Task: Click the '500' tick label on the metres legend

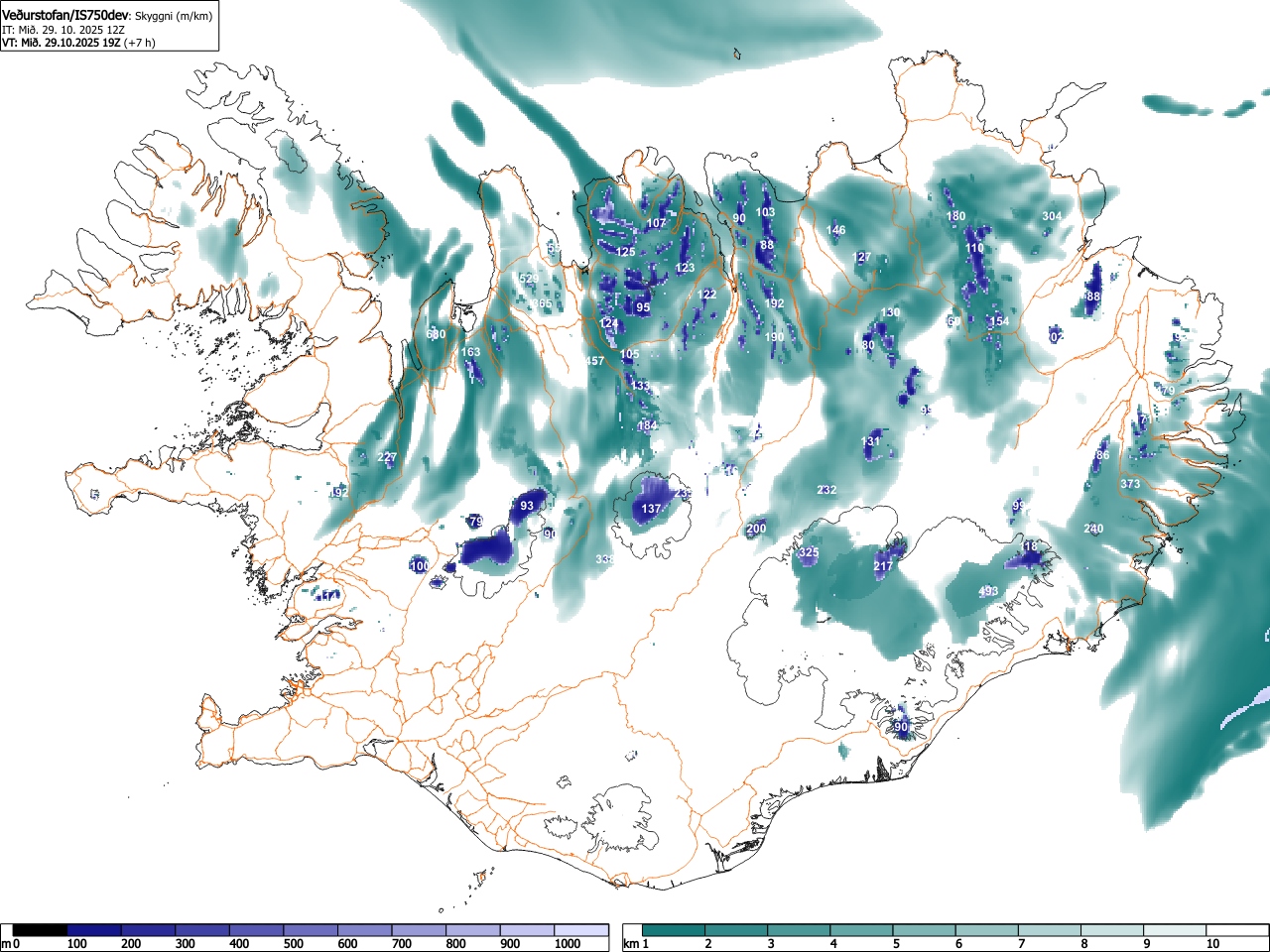Action: point(293,944)
